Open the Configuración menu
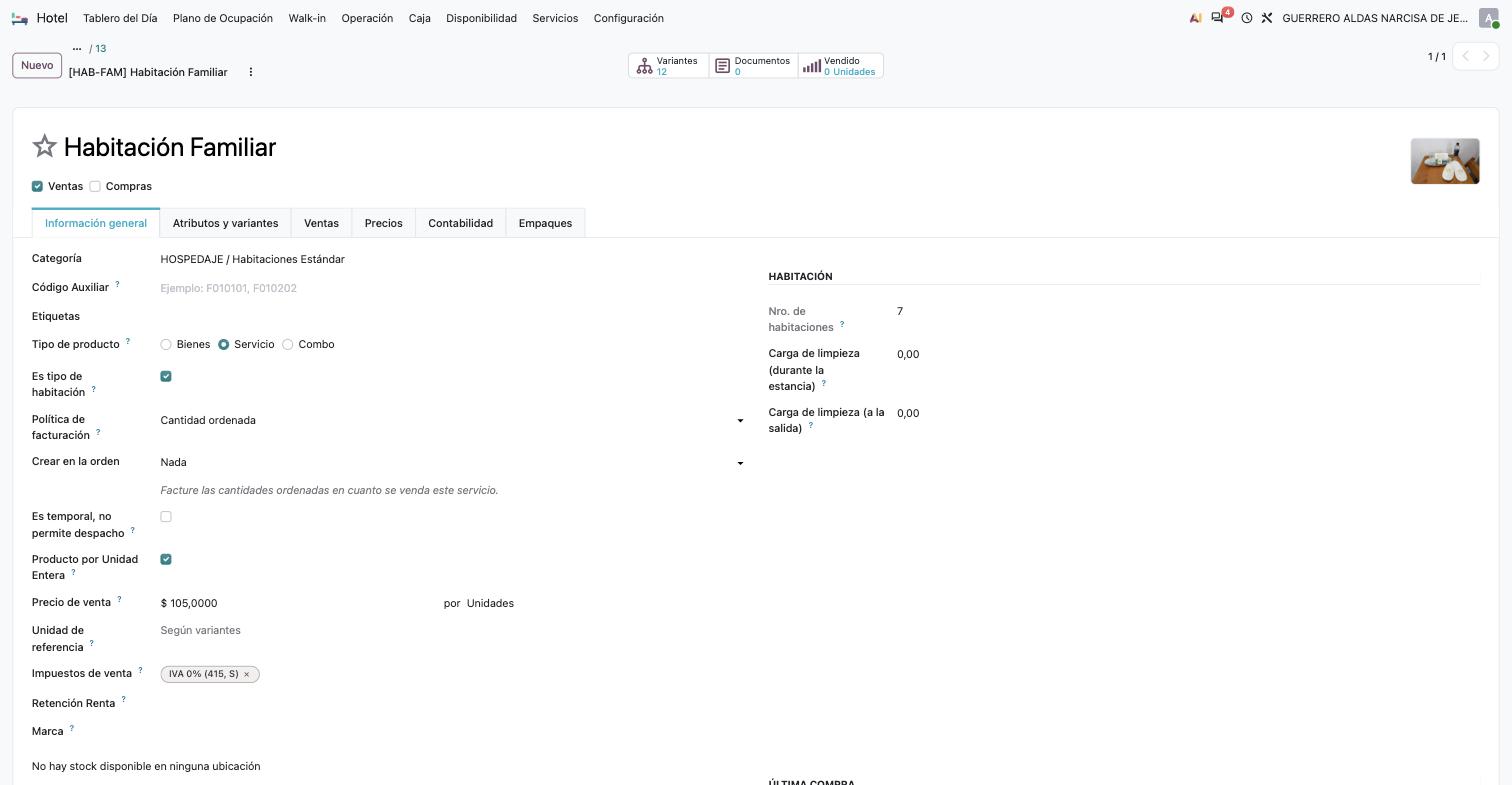The width and height of the screenshot is (1512, 785). click(x=628, y=18)
